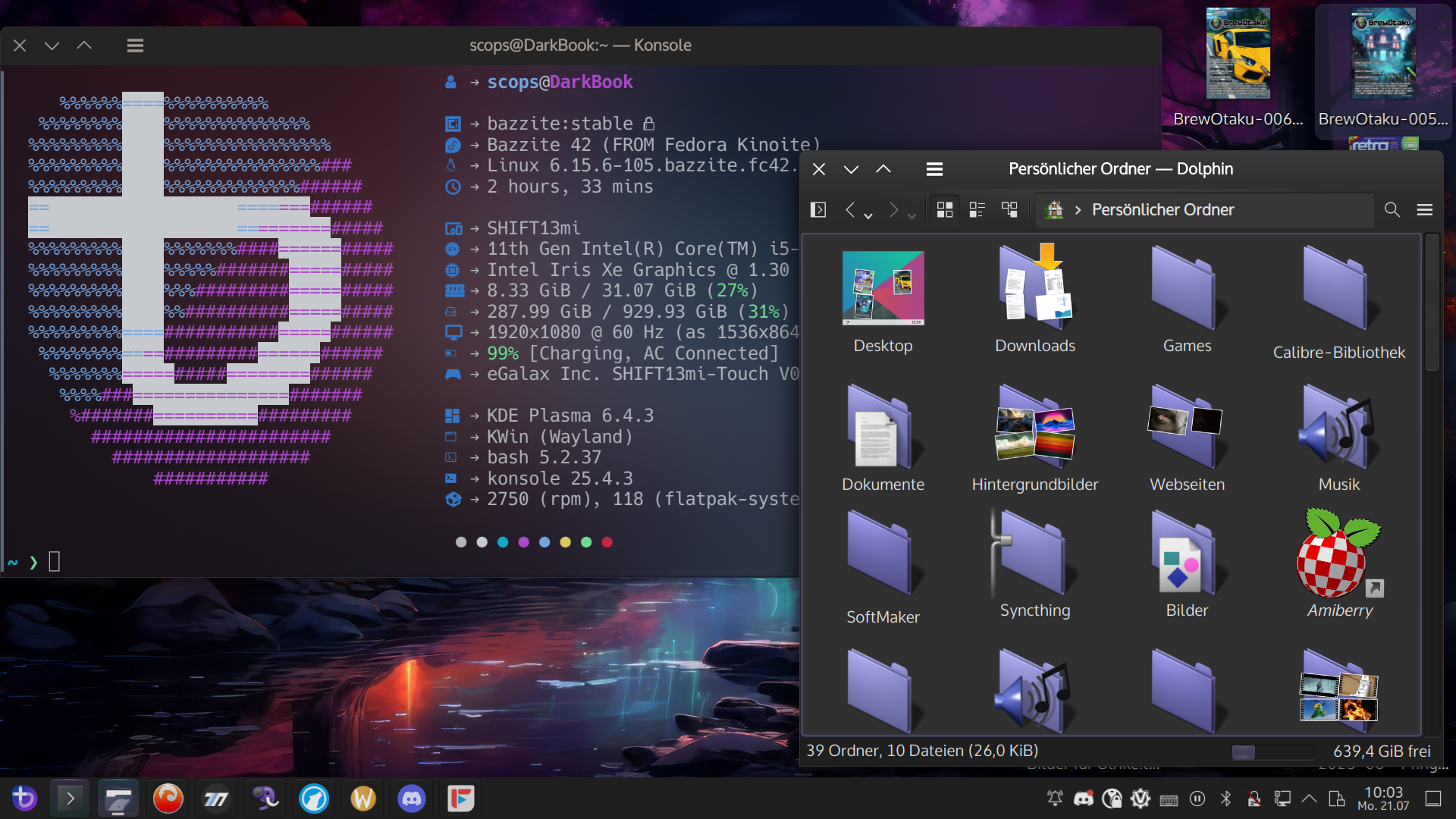The image size is (1456, 819).
Task: Open Dolphin's toolbar hamburger menu
Action: (1425, 210)
